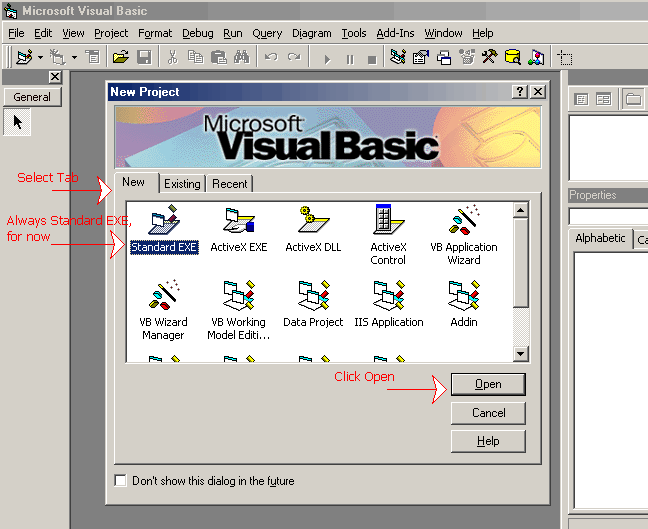This screenshot has width=648, height=529.
Task: Click View Code icon in Project panel
Action: point(581,99)
